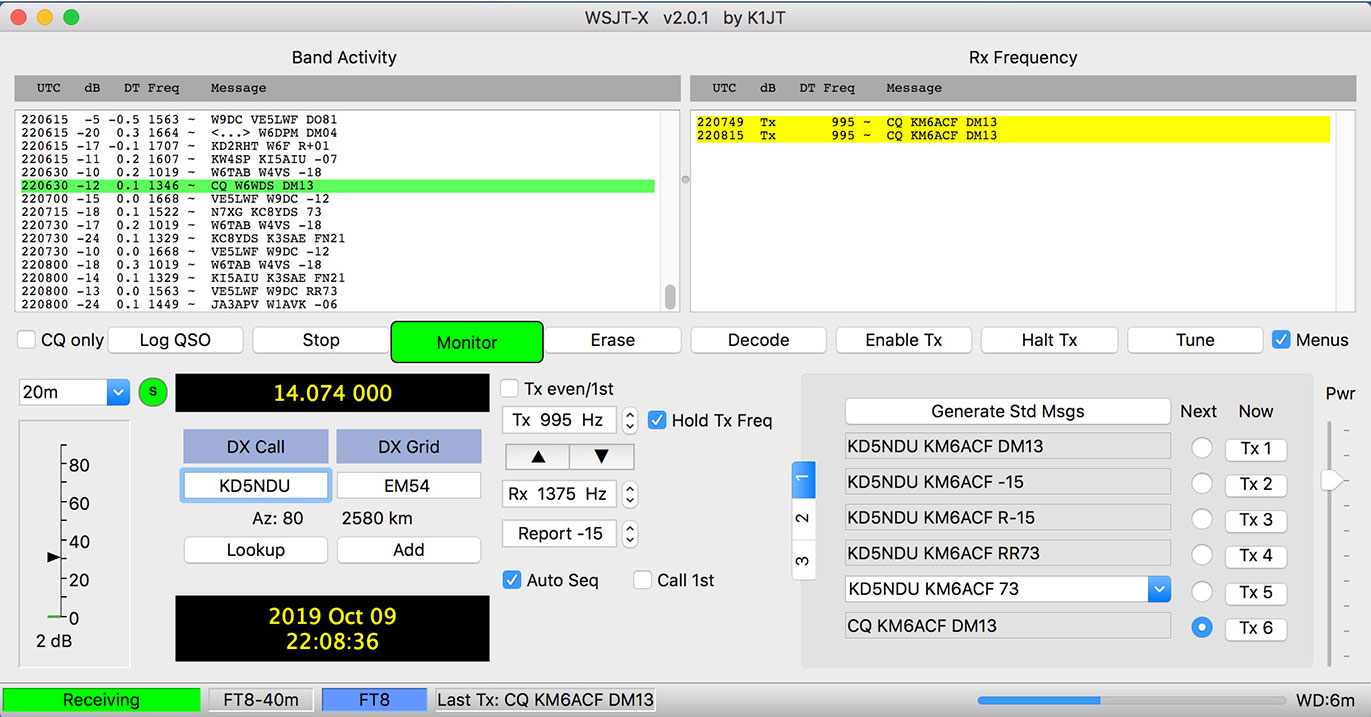Click the Add button
The image size is (1371, 717).
[x=409, y=550]
